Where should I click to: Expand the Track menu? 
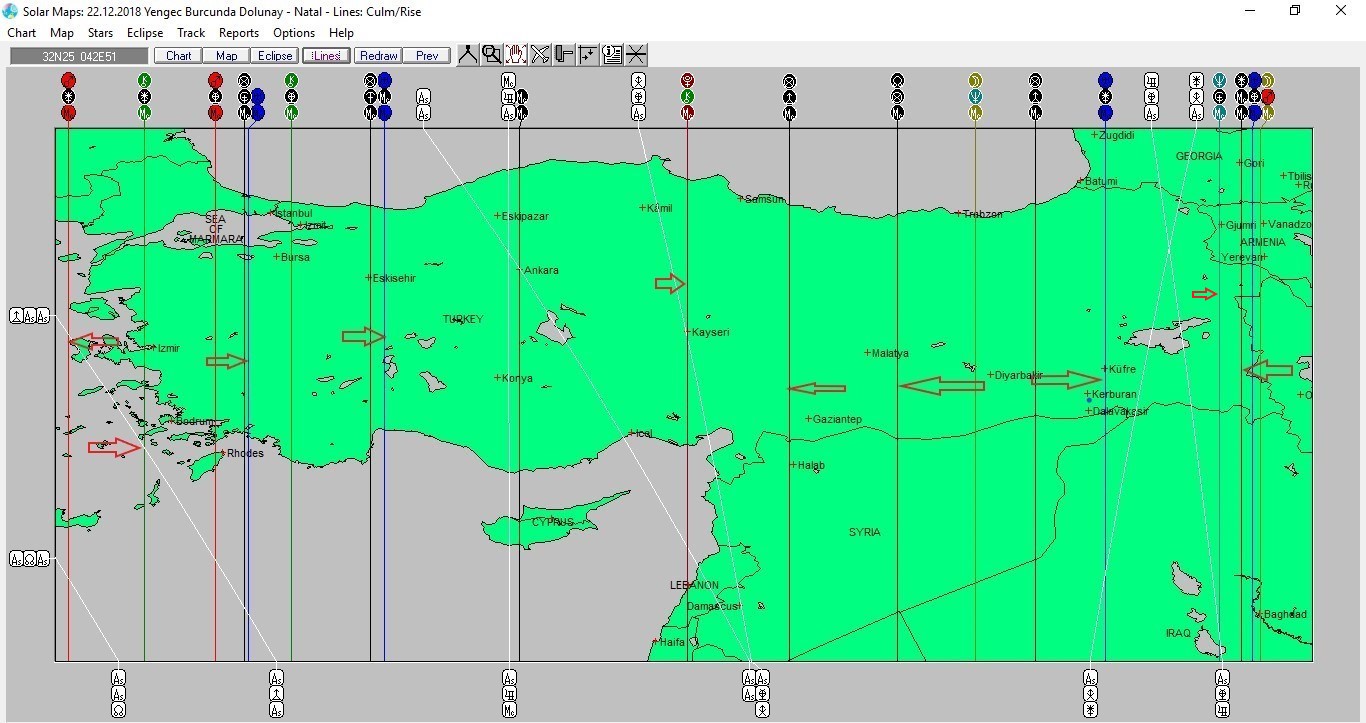191,33
